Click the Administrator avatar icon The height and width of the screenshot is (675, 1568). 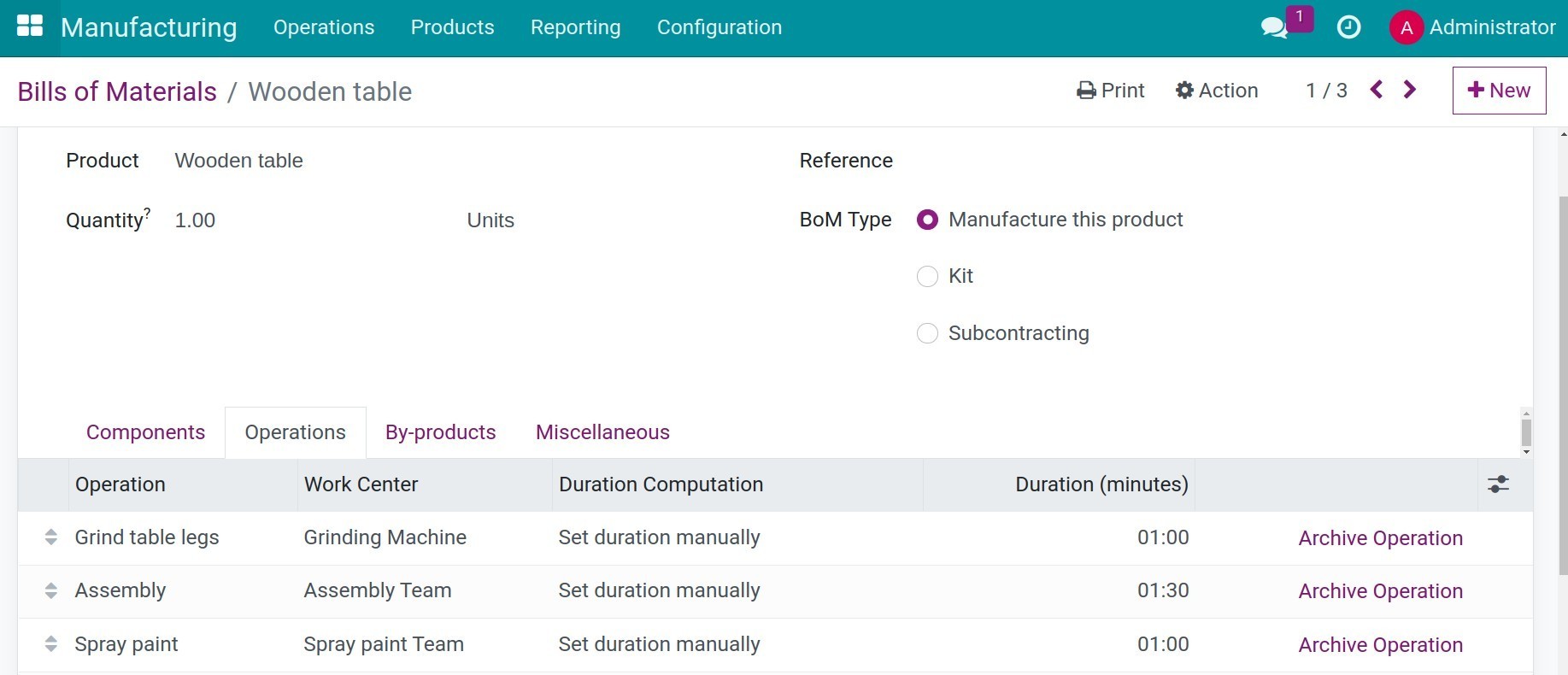[1406, 28]
